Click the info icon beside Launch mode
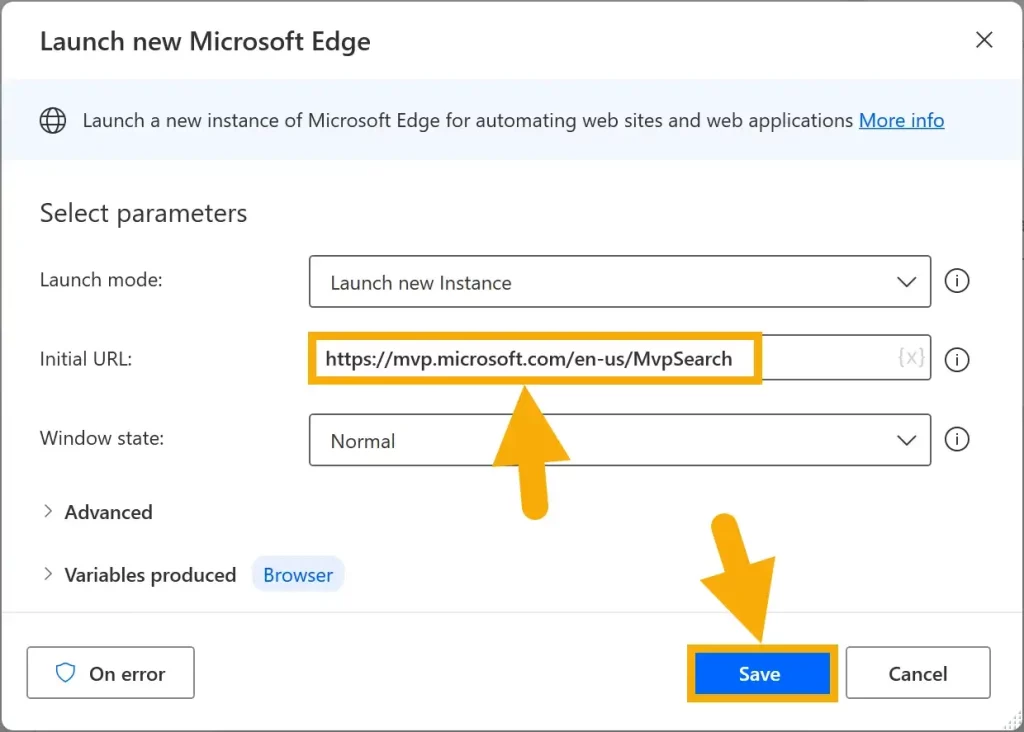This screenshot has width=1024, height=732. click(x=957, y=281)
